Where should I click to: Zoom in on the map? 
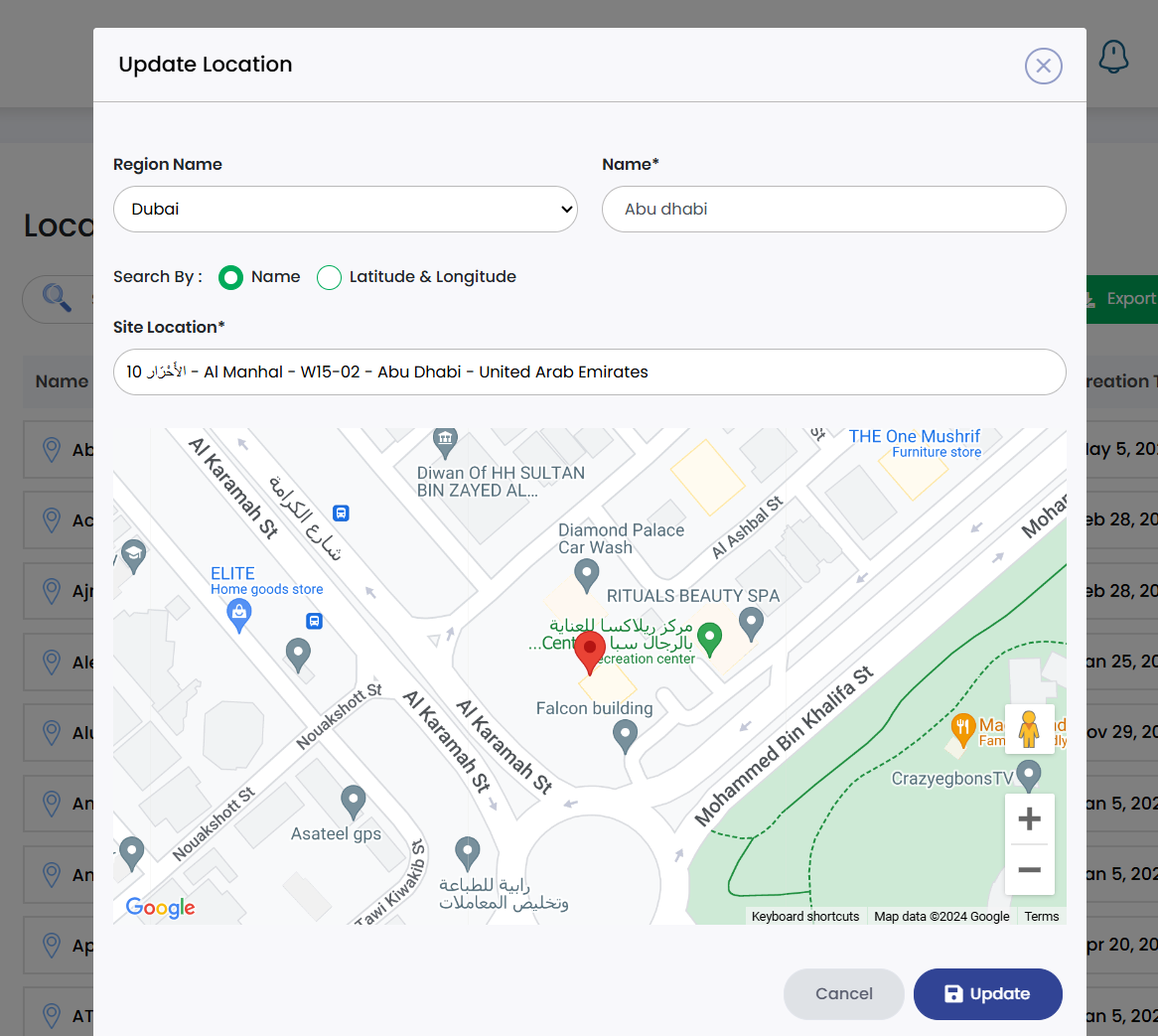tap(1029, 819)
